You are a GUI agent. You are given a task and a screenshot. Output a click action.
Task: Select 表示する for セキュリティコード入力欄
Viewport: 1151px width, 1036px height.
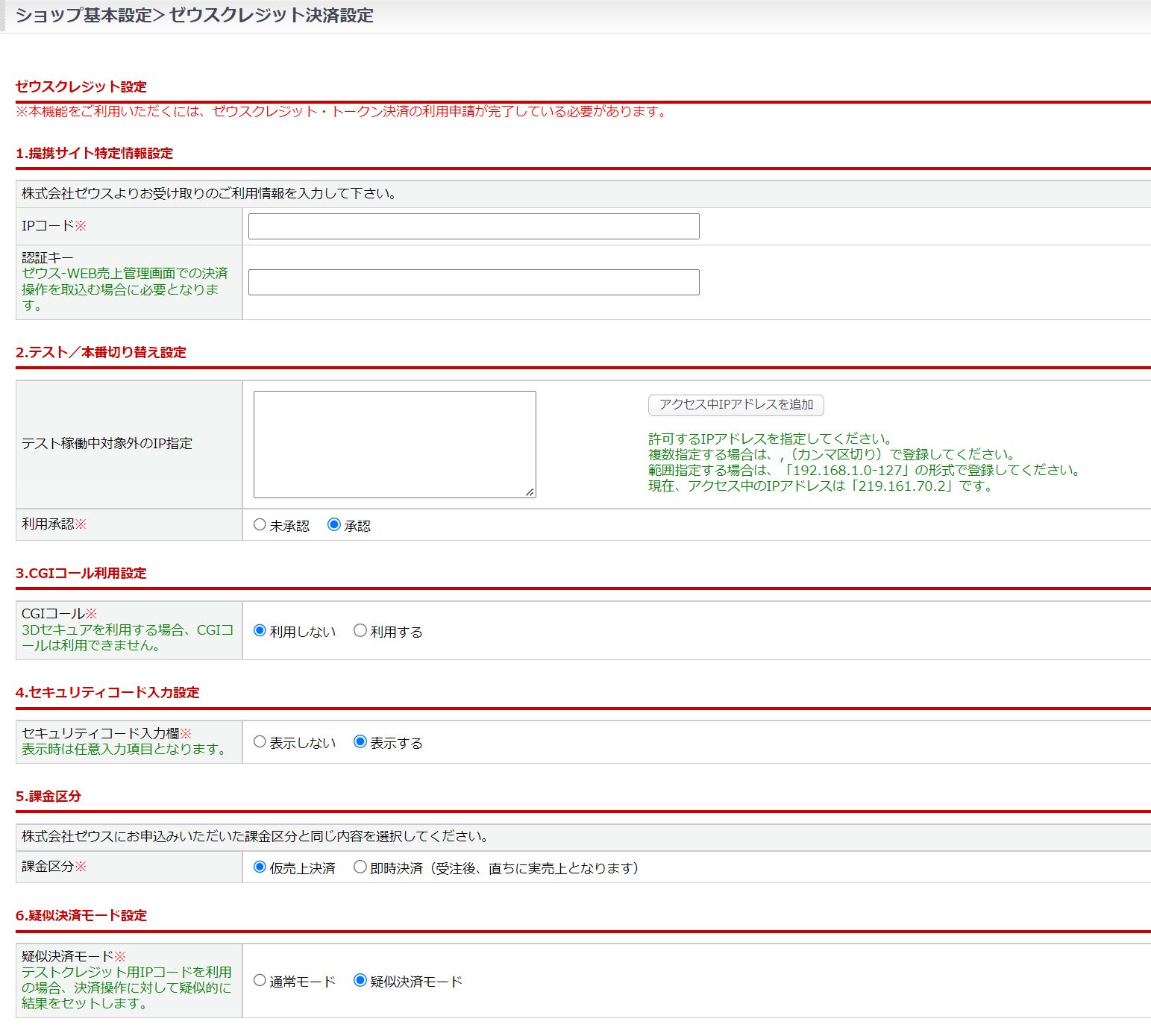pos(360,742)
